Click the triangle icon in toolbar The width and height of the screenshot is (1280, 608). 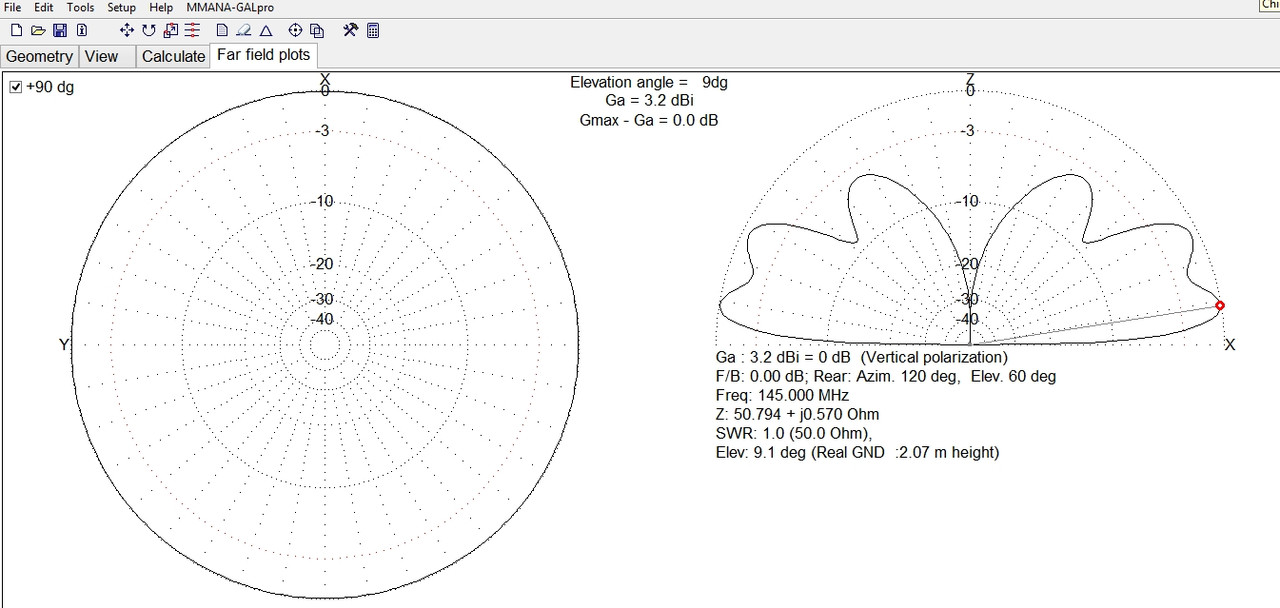266,31
